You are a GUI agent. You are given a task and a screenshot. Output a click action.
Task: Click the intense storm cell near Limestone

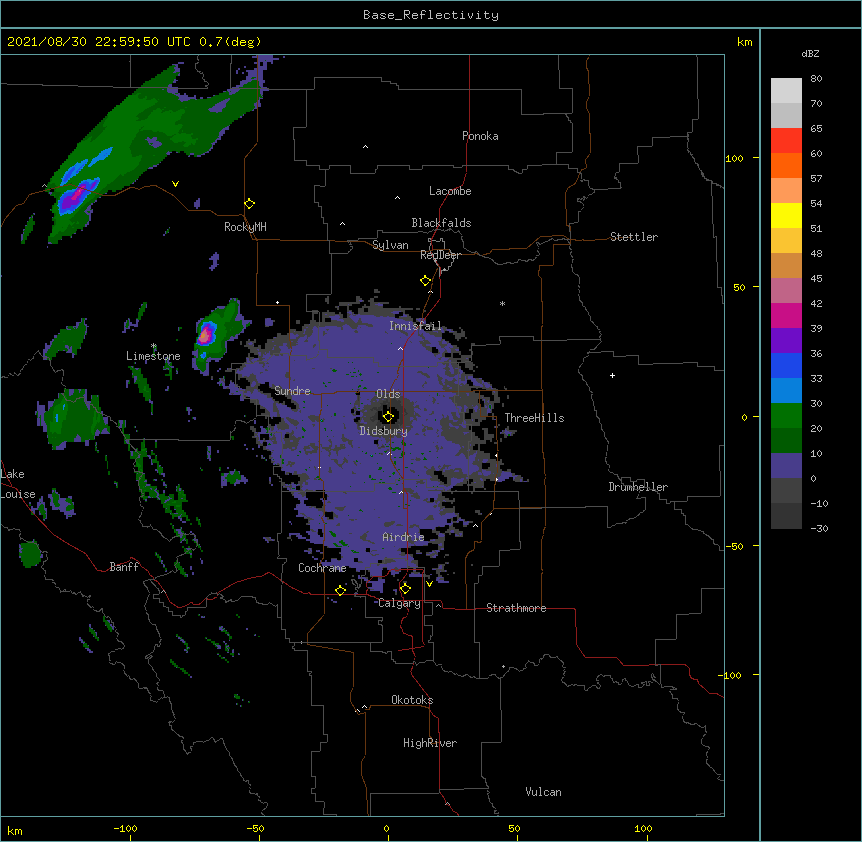point(206,334)
